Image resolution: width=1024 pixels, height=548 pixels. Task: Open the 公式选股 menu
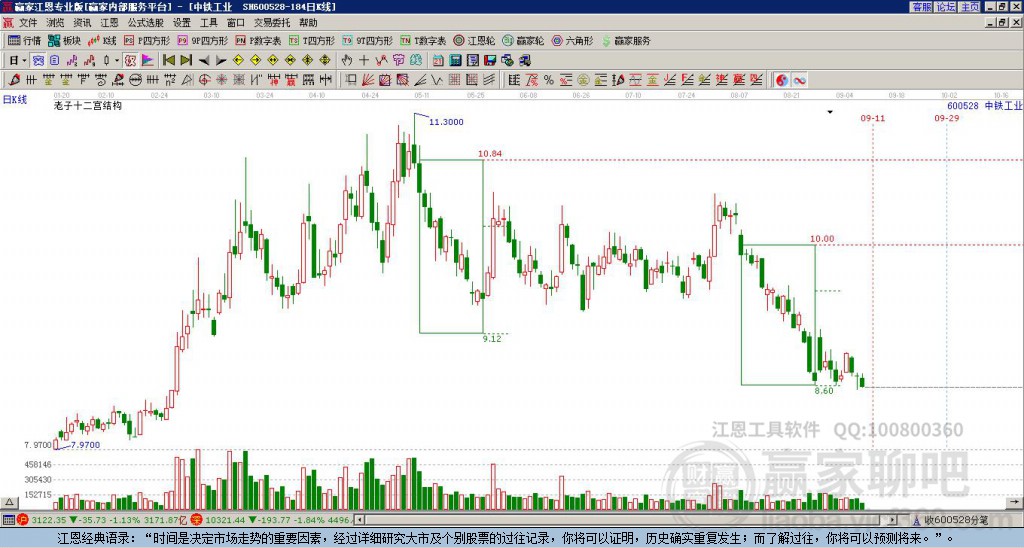(x=146, y=23)
